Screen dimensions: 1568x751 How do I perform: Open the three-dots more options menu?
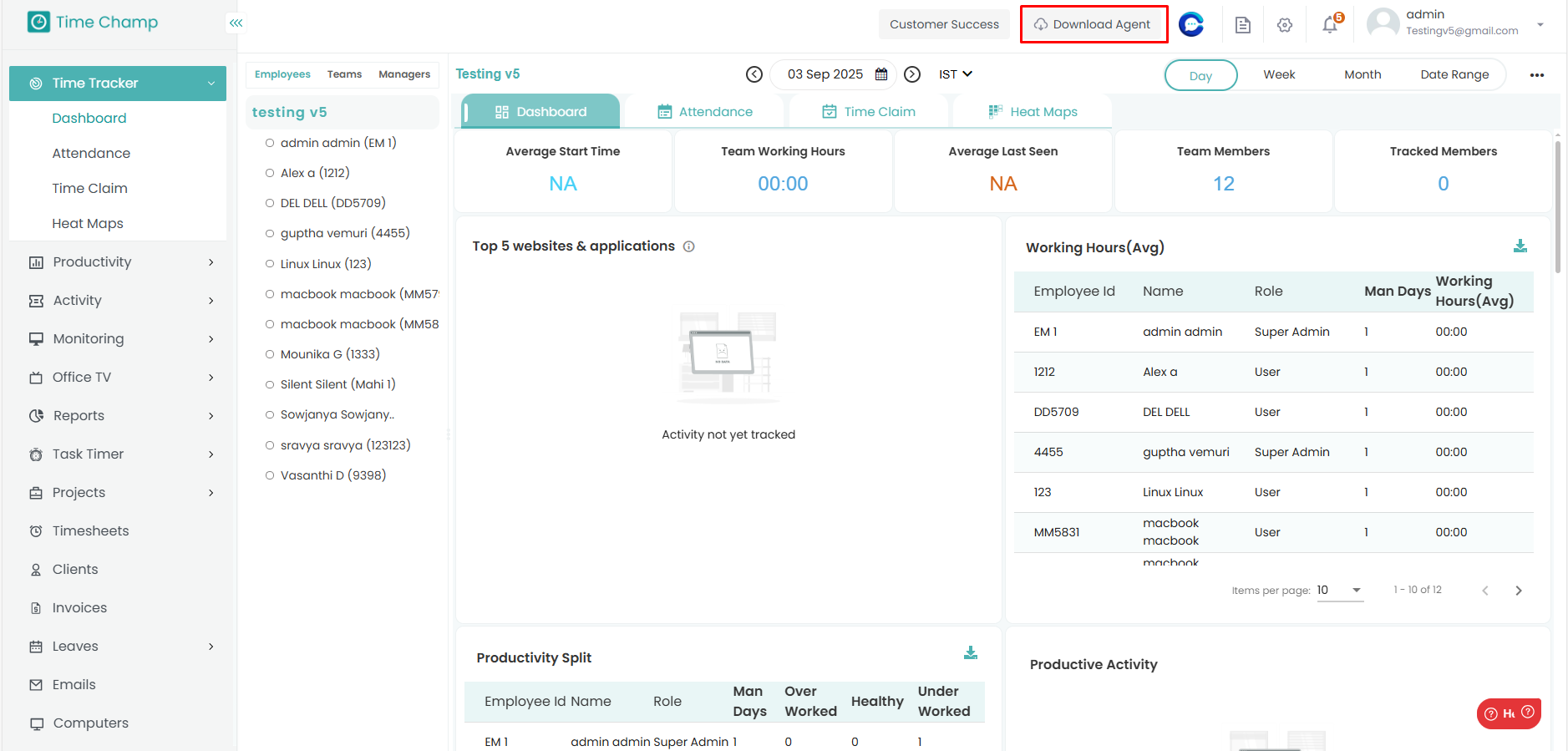[1536, 75]
